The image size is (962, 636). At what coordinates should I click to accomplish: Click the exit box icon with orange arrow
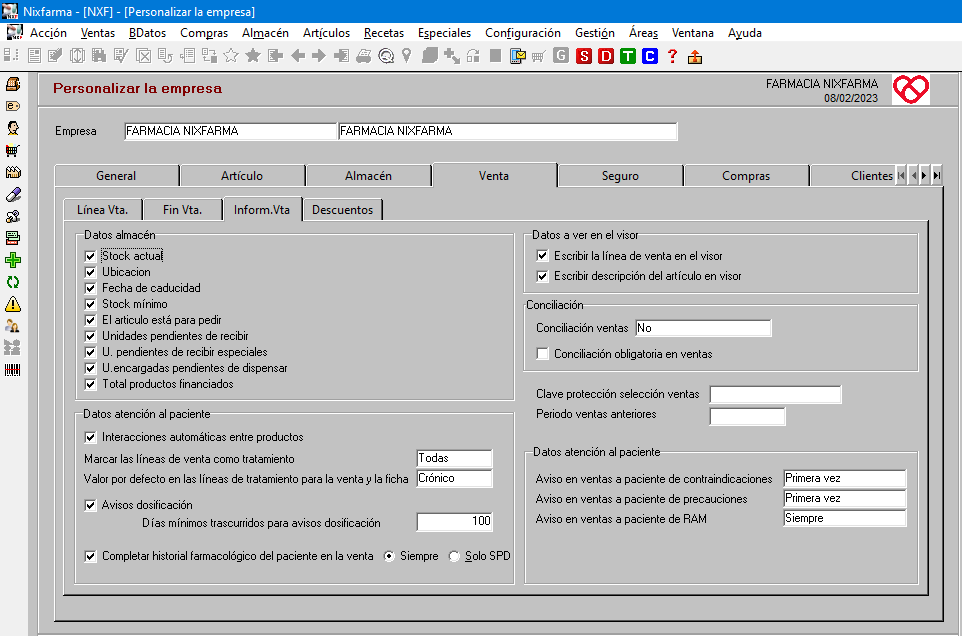pos(695,57)
